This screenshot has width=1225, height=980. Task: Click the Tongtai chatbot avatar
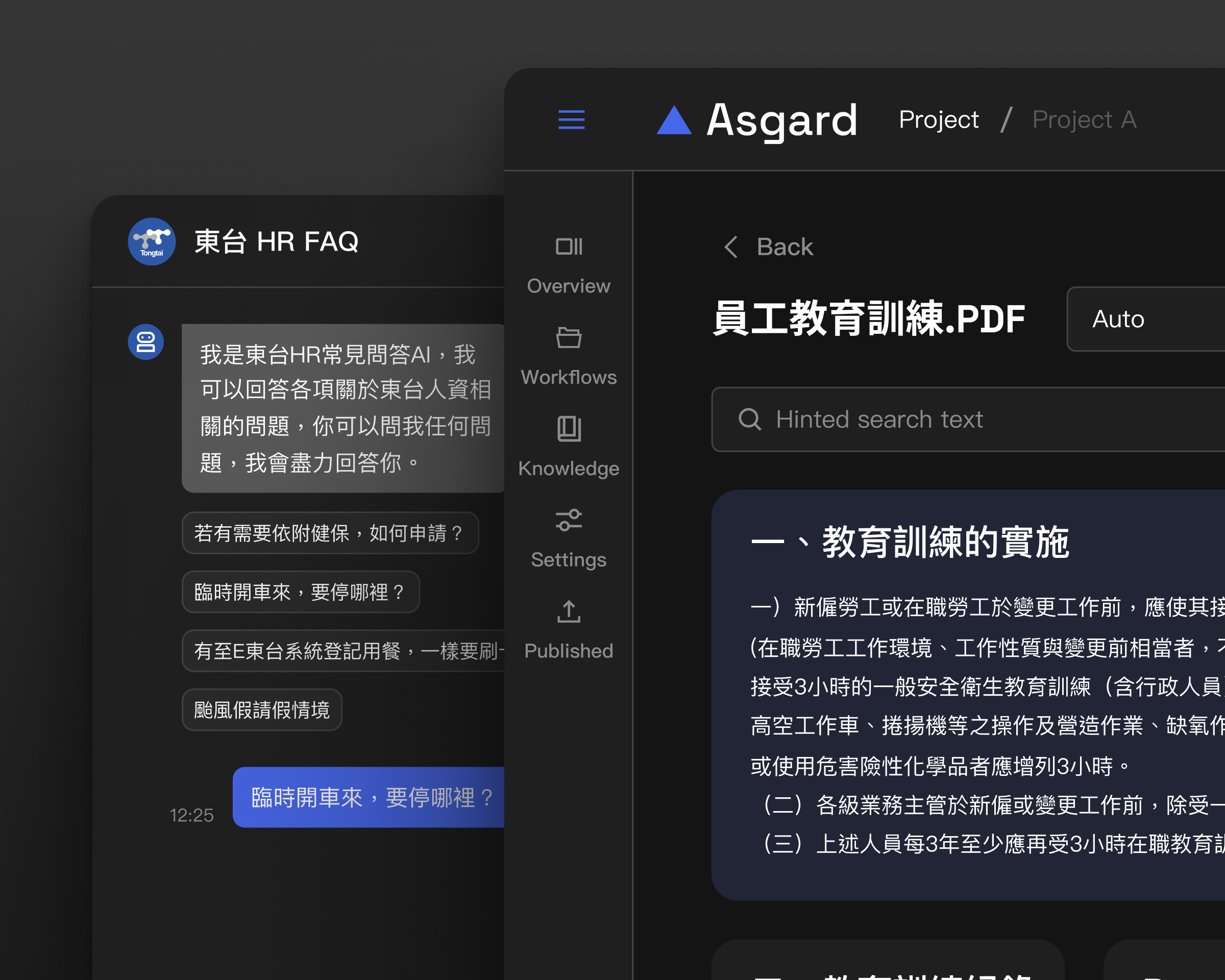[151, 241]
